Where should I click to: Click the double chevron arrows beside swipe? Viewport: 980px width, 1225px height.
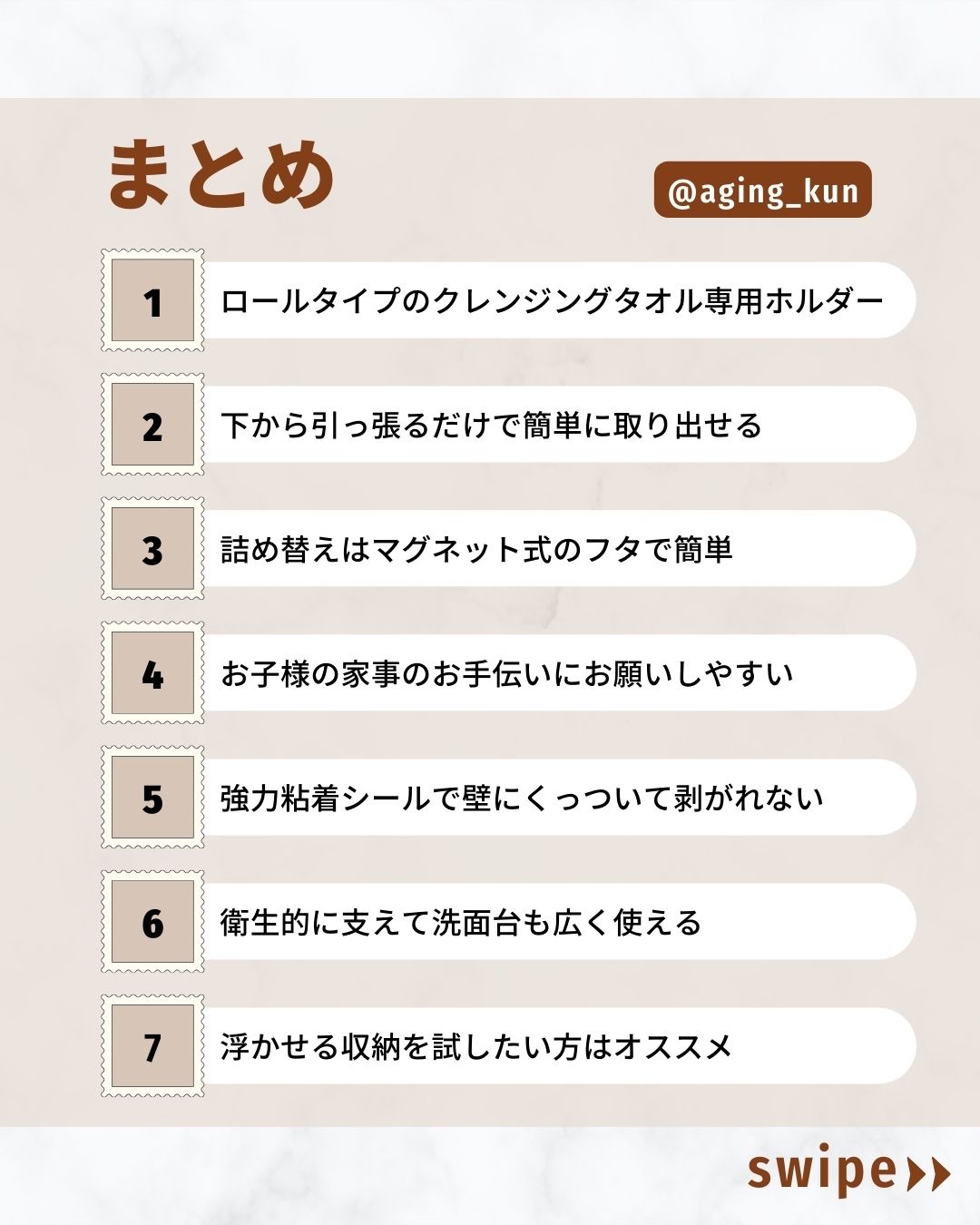pos(927,1173)
